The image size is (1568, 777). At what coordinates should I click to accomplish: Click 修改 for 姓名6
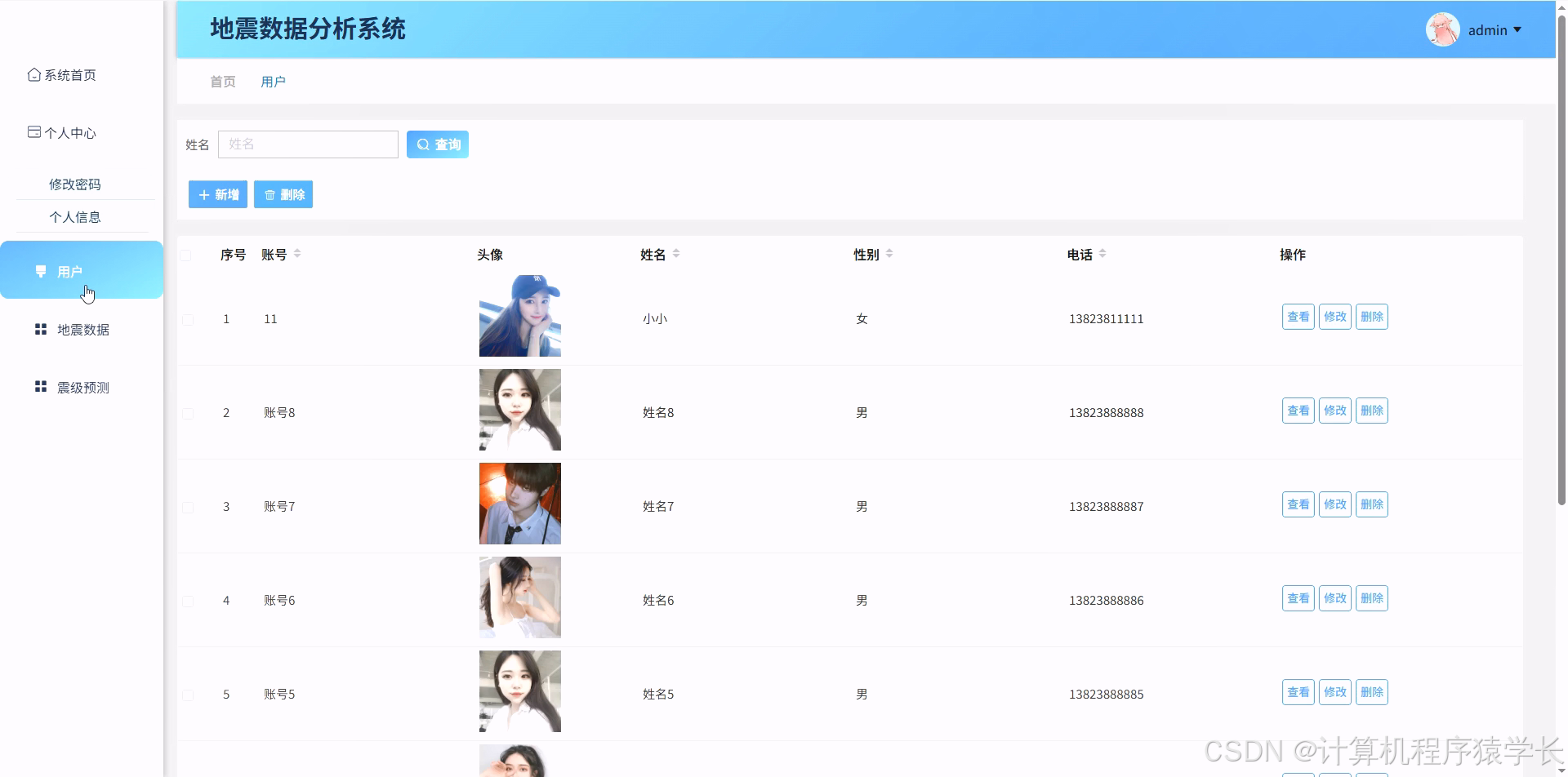pyautogui.click(x=1335, y=598)
